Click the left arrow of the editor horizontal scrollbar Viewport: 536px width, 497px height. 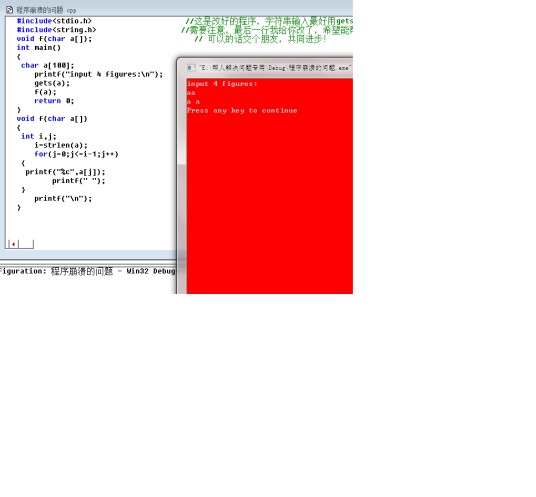[13, 244]
